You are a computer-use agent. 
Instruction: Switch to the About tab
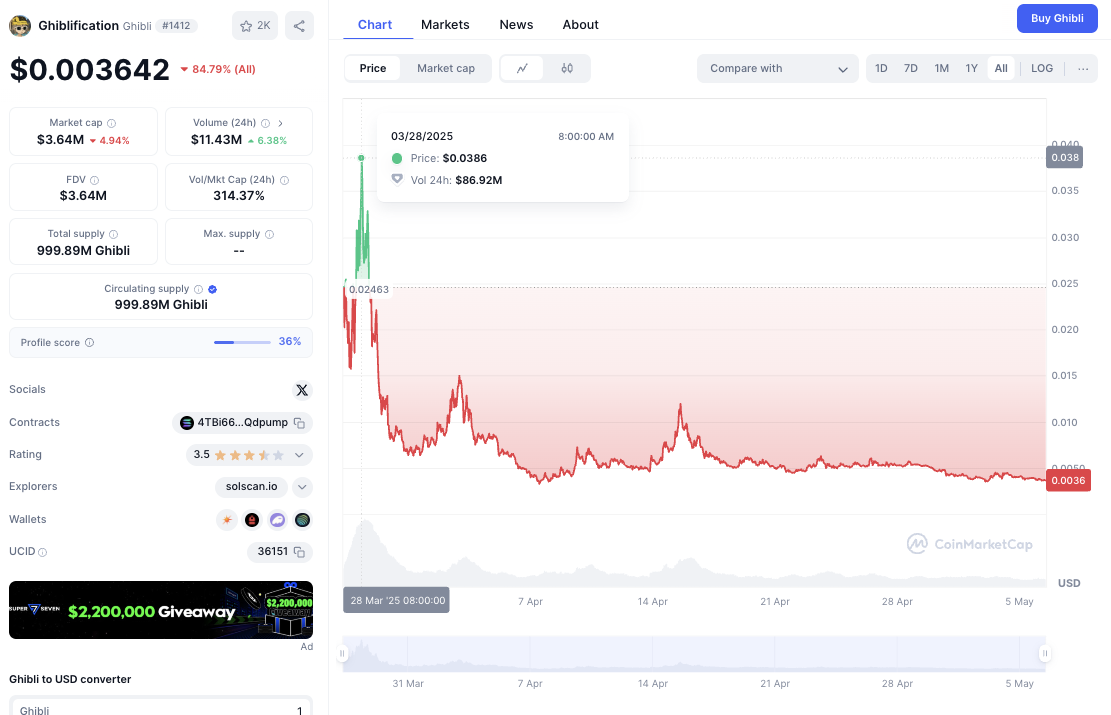580,25
